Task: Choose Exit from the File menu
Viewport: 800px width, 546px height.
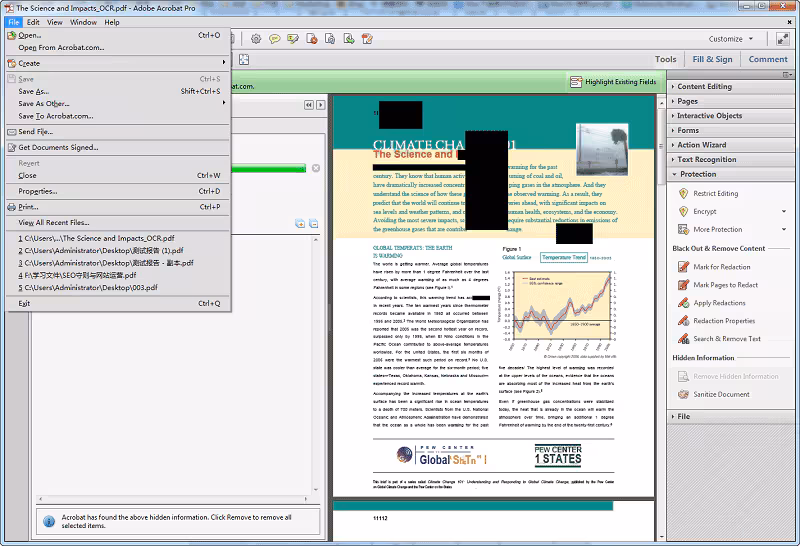Action: pyautogui.click(x=117, y=304)
